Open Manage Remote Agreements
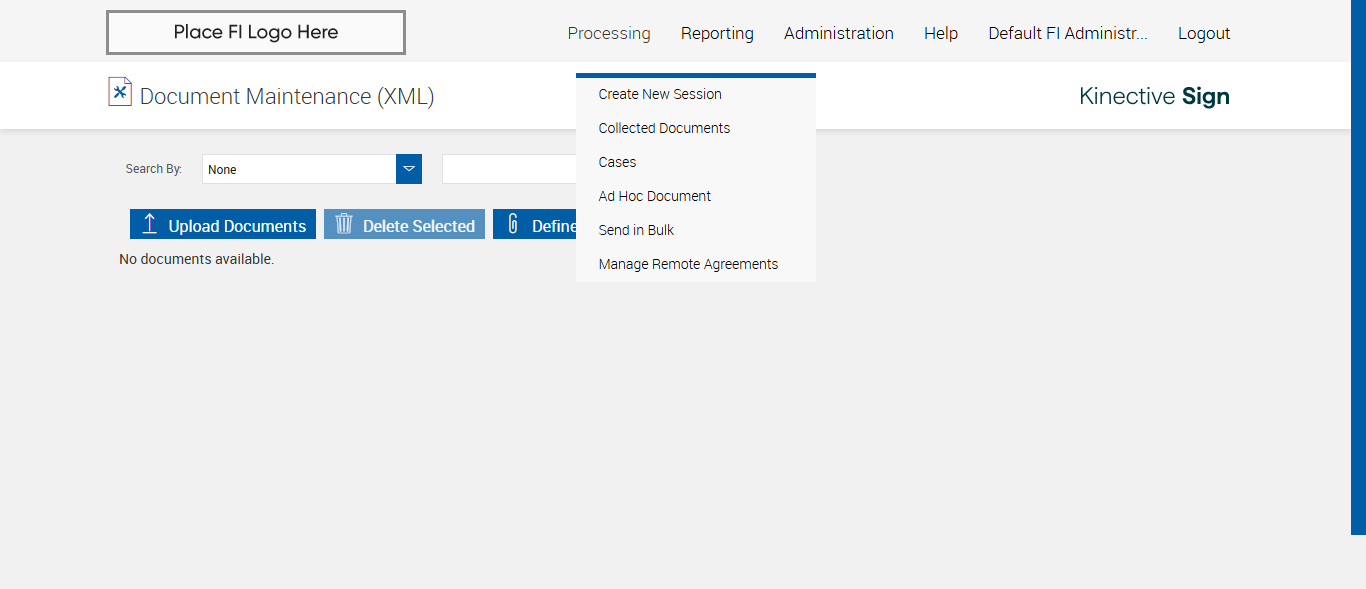Image resolution: width=1366 pixels, height=589 pixels. coord(688,264)
